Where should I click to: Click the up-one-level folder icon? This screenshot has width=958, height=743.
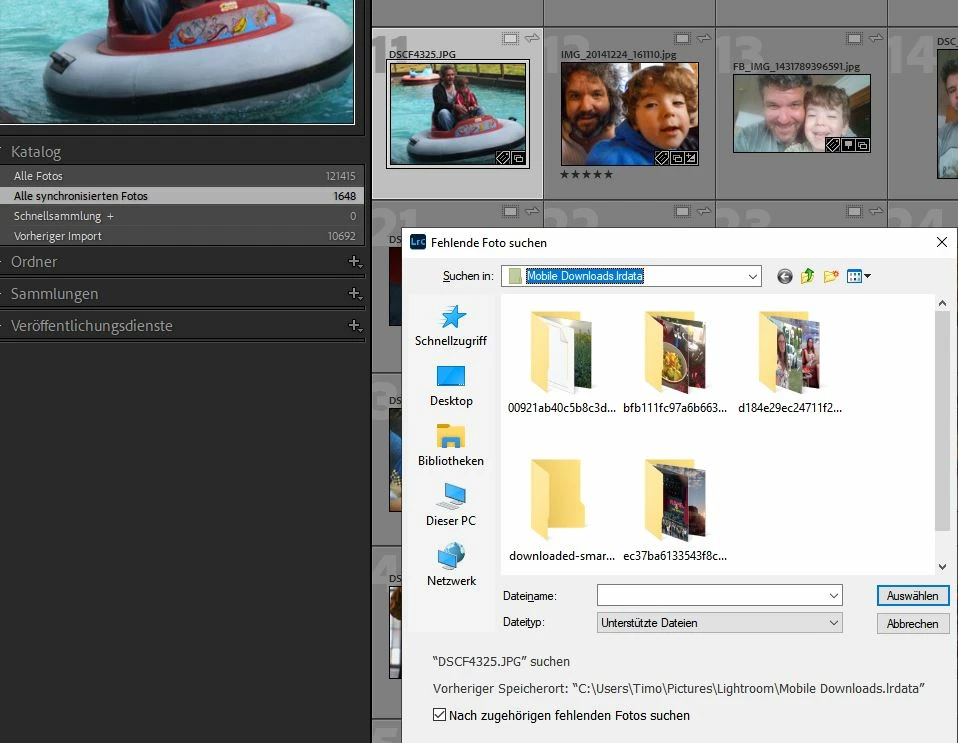[x=808, y=276]
